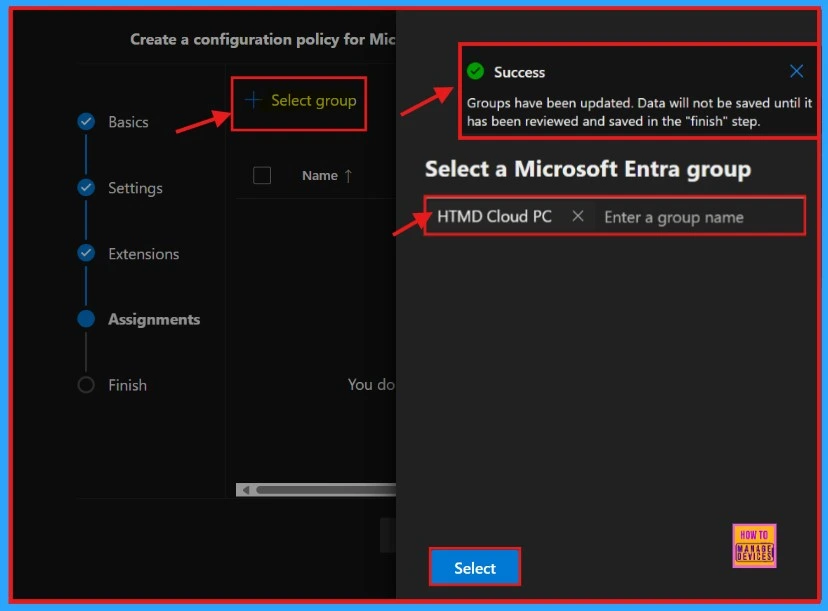Click the Basics completed checkmark icon
The image size is (828, 611).
pyautogui.click(x=86, y=121)
